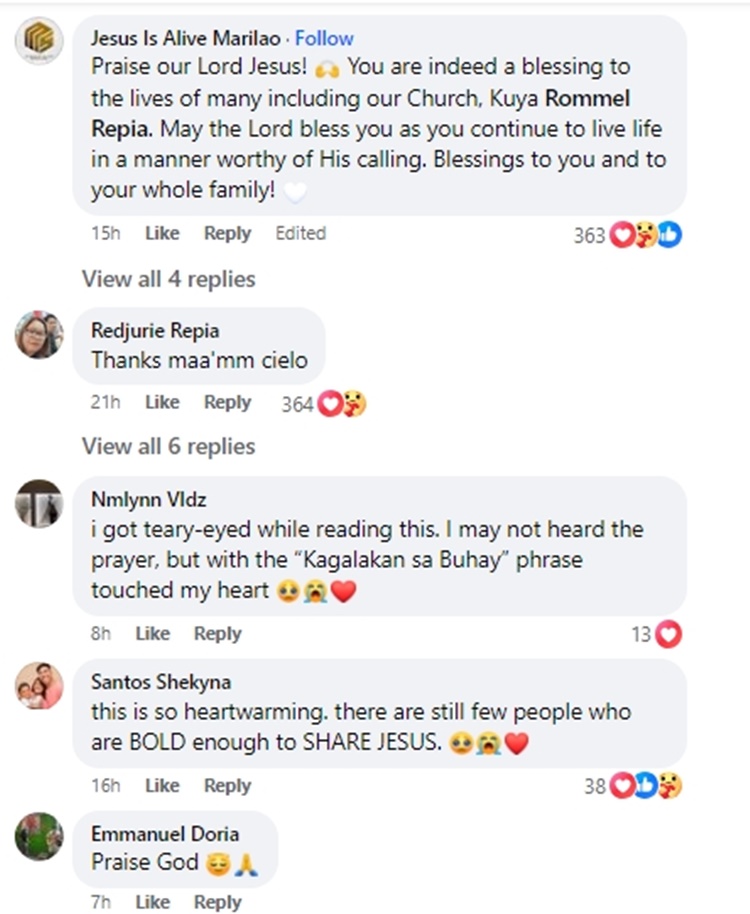The height and width of the screenshot is (914, 750).
Task: Open Nmlynn Vldz's profile avatar
Action: pos(40,502)
